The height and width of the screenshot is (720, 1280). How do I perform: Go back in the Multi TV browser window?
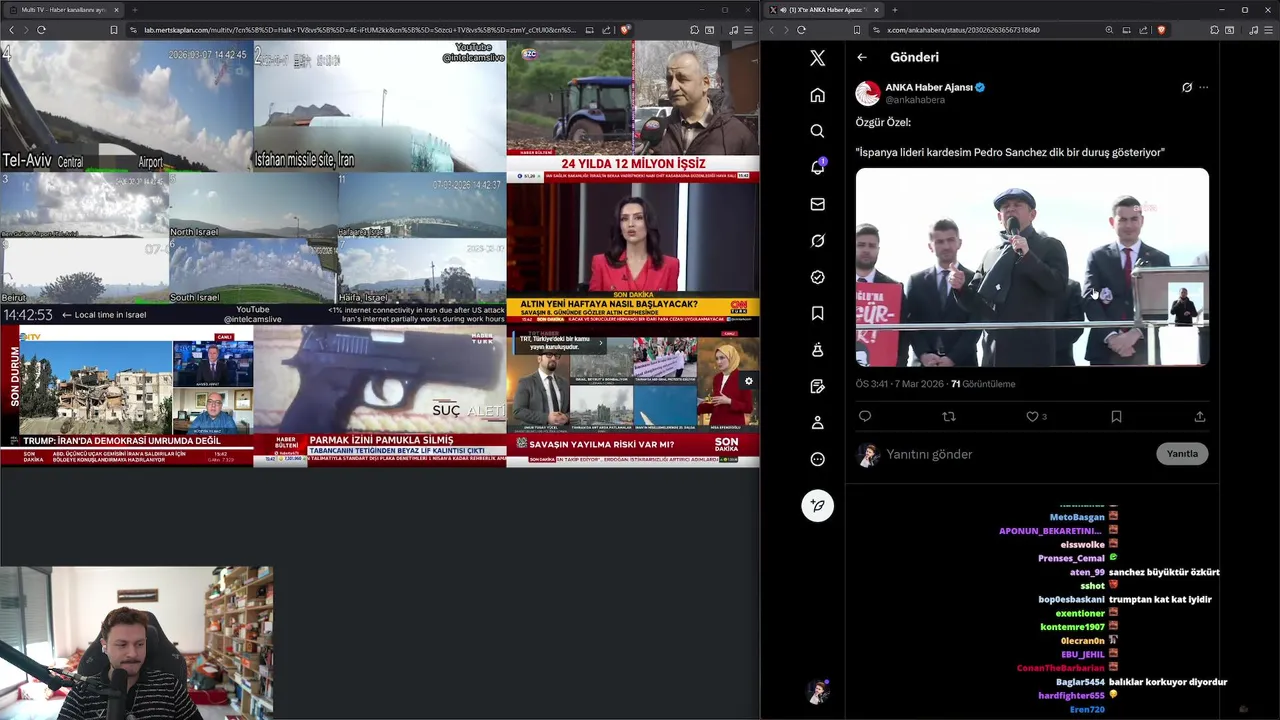pos(11,30)
